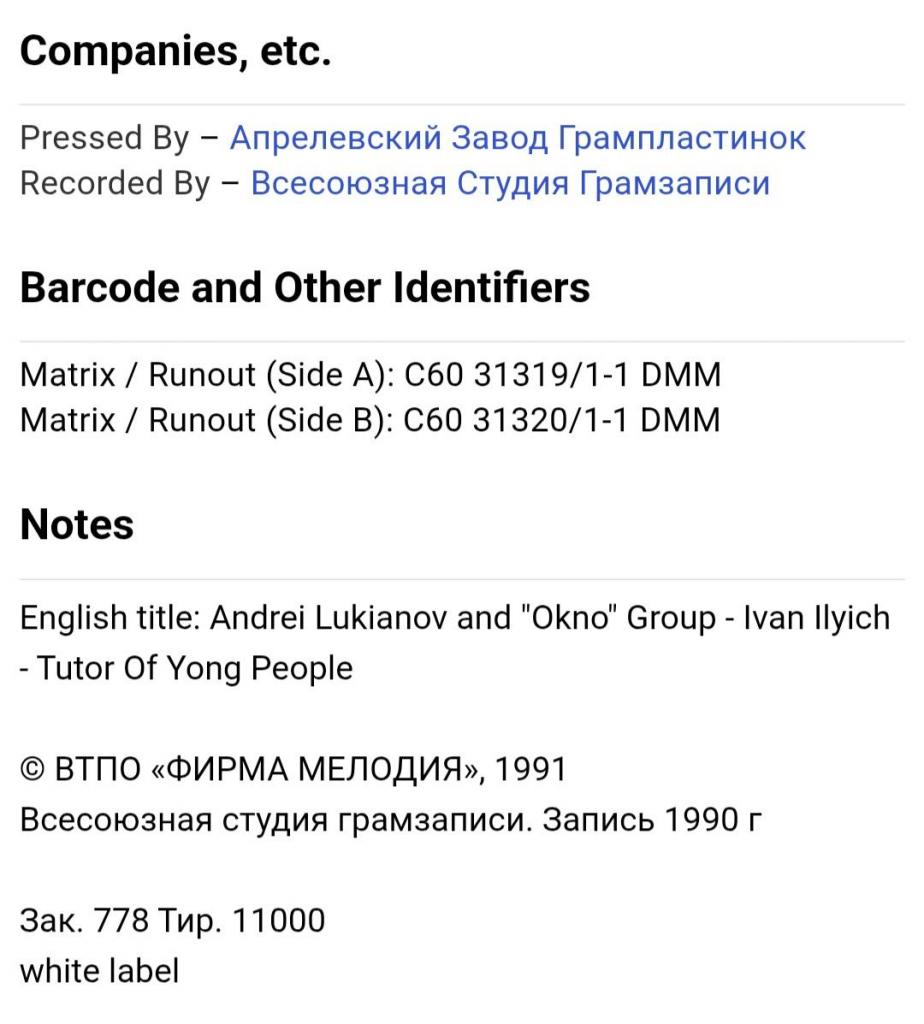
Task: Click the "Pressed By" label
Action: (x=104, y=138)
